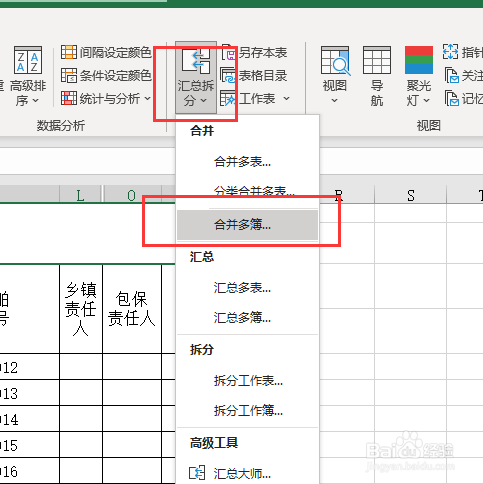Click the 条件设定颜色 icon

pyautogui.click(x=69, y=75)
